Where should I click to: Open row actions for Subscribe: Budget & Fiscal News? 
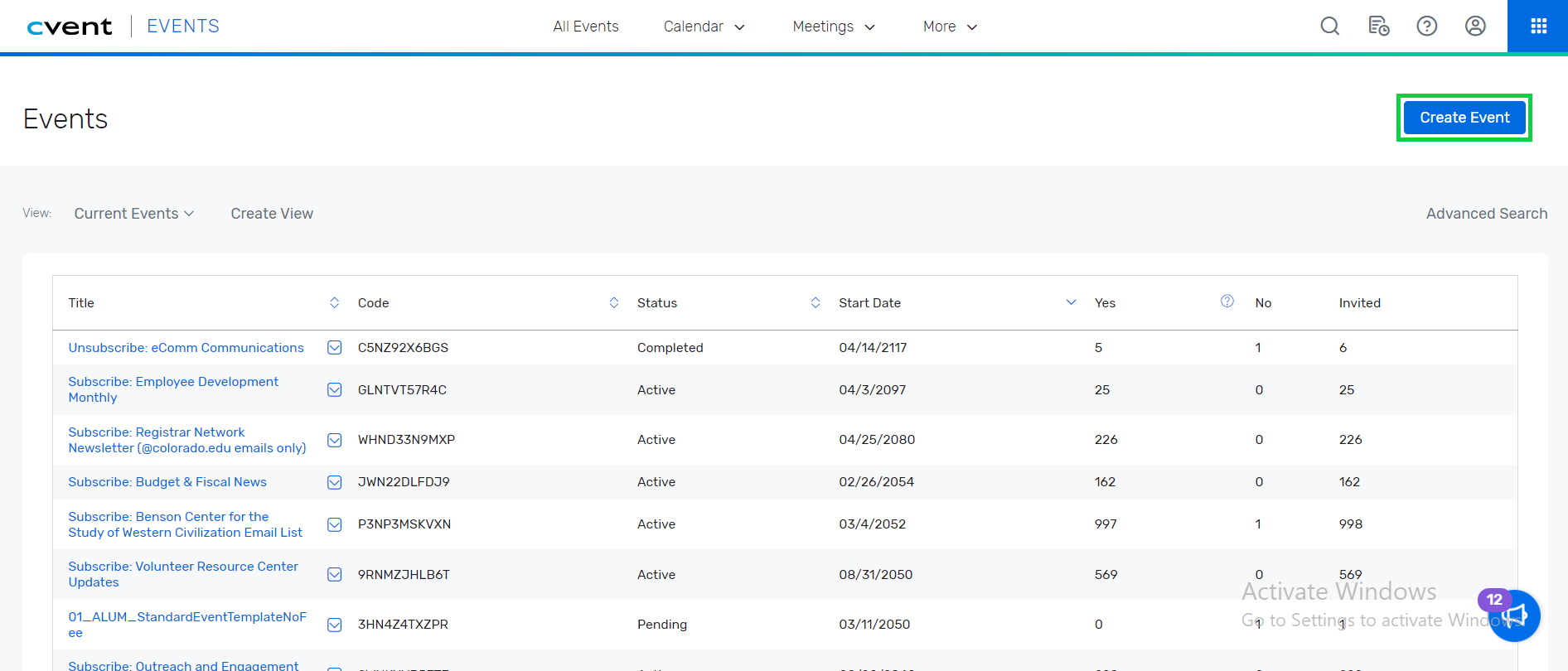[335, 482]
